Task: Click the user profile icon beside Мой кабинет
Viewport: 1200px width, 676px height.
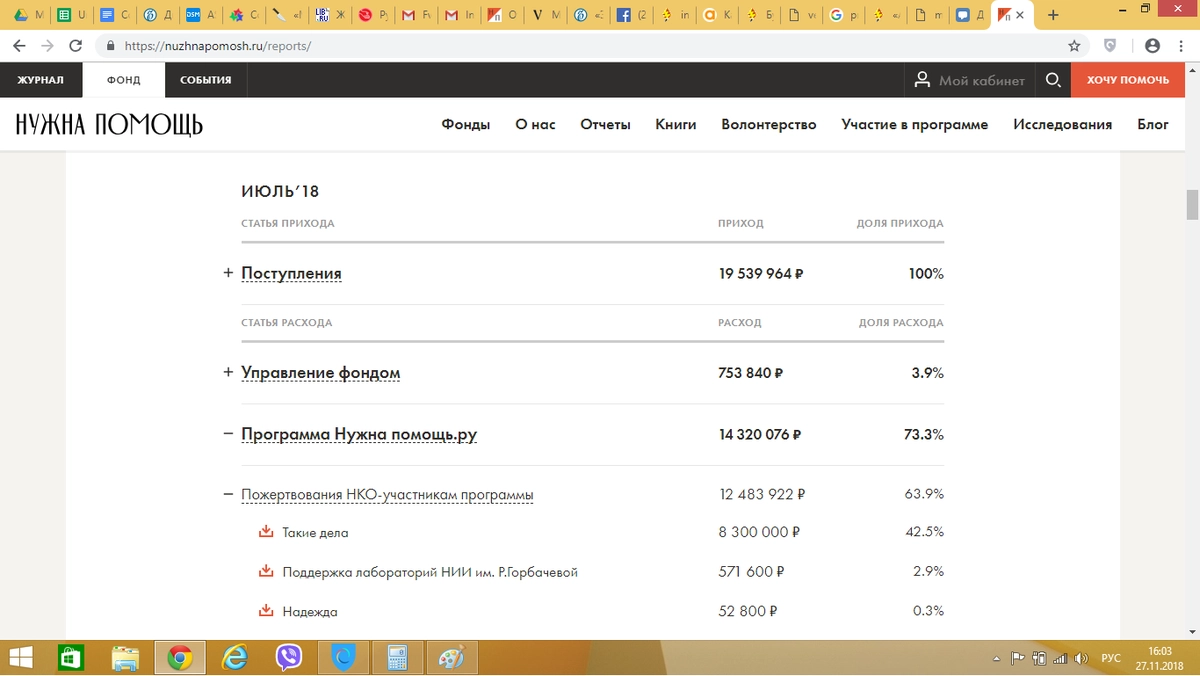Action: click(x=921, y=80)
